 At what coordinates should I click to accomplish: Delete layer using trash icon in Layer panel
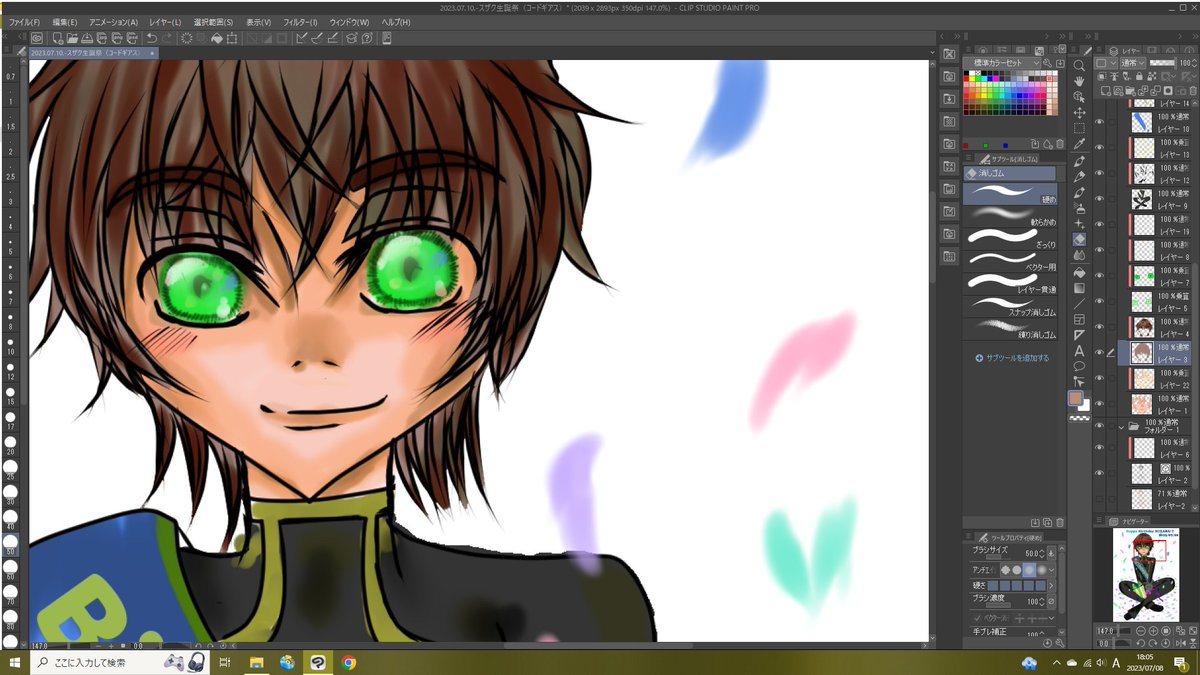pos(1193,91)
